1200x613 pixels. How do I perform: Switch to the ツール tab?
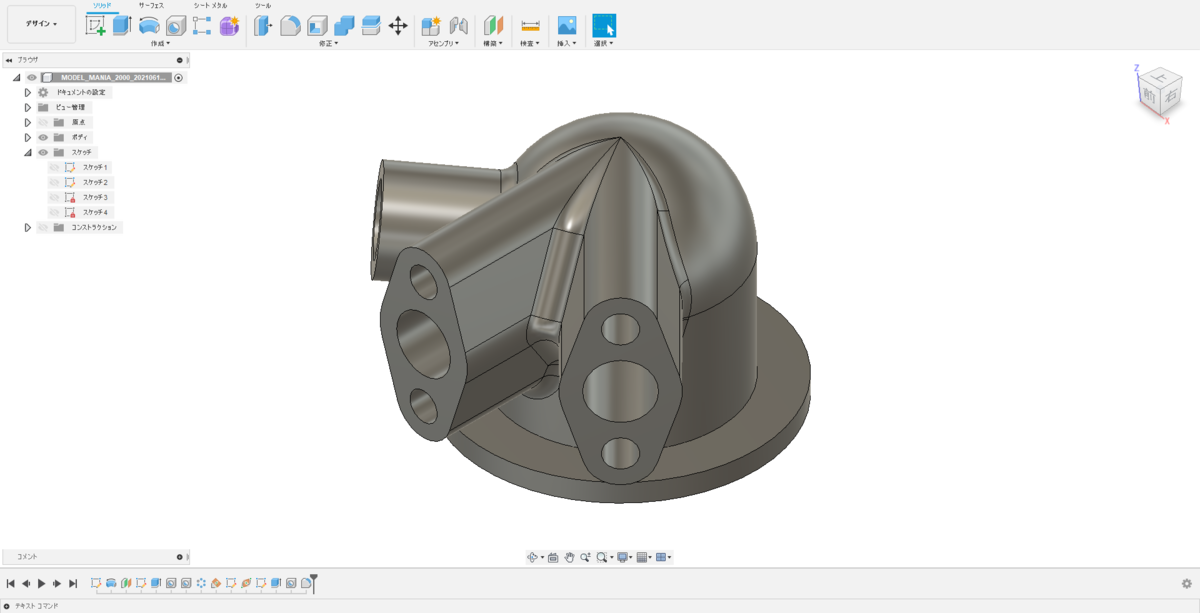[x=263, y=6]
